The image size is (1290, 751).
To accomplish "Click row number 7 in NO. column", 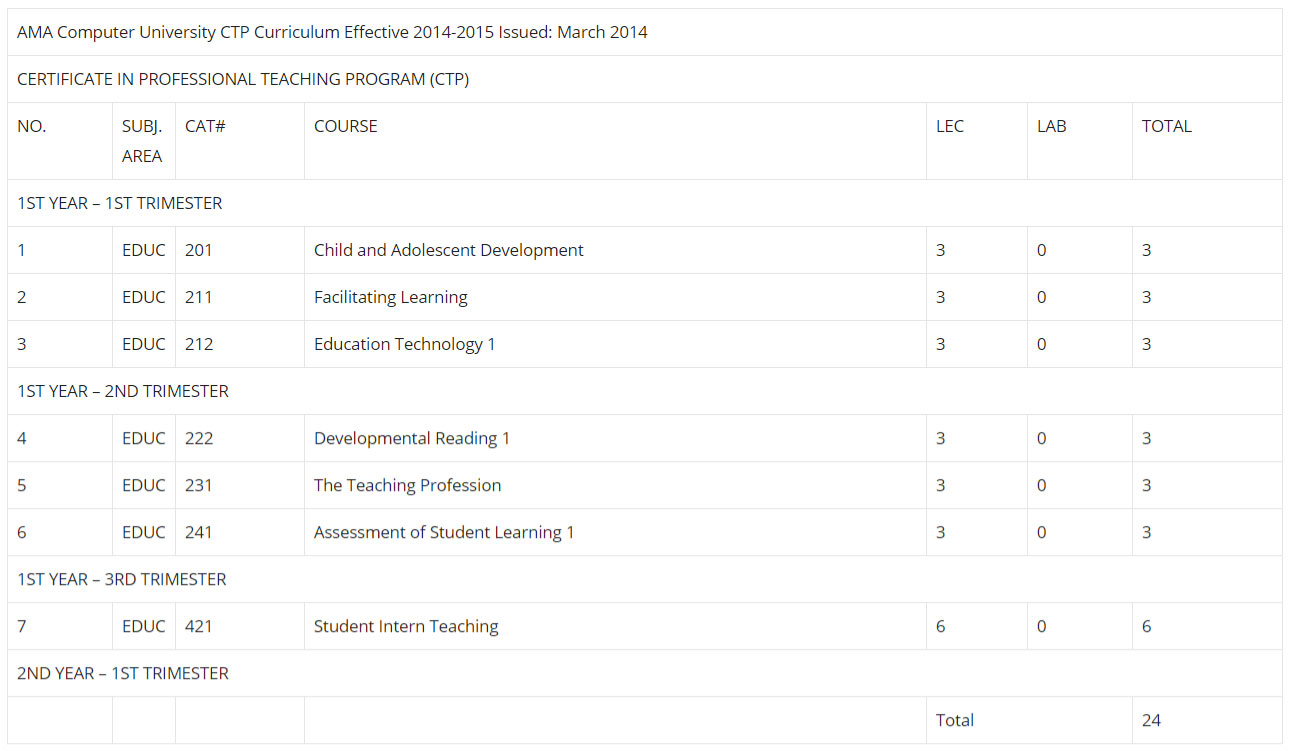I will [22, 626].
